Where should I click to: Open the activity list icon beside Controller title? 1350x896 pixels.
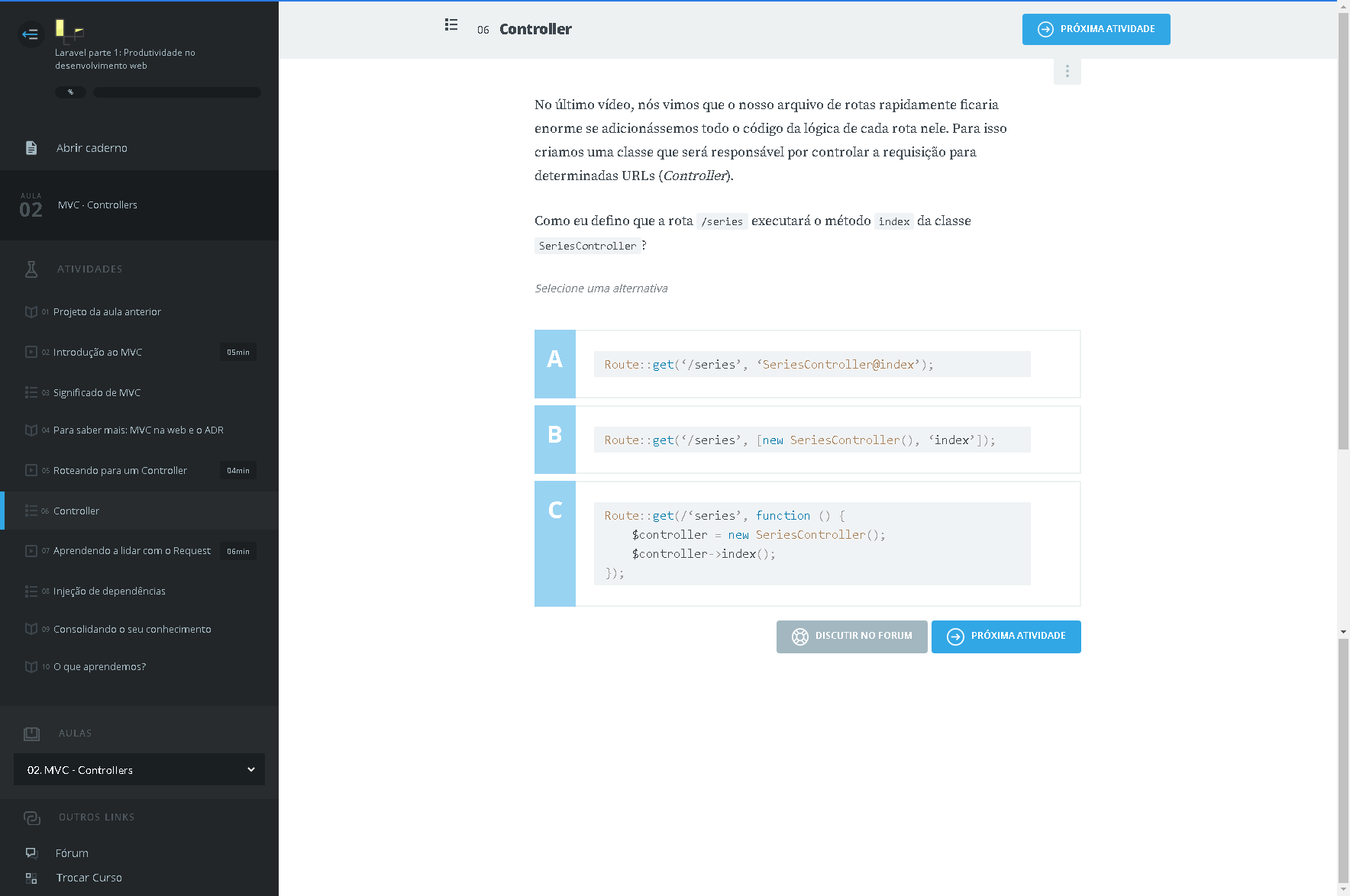click(x=451, y=25)
